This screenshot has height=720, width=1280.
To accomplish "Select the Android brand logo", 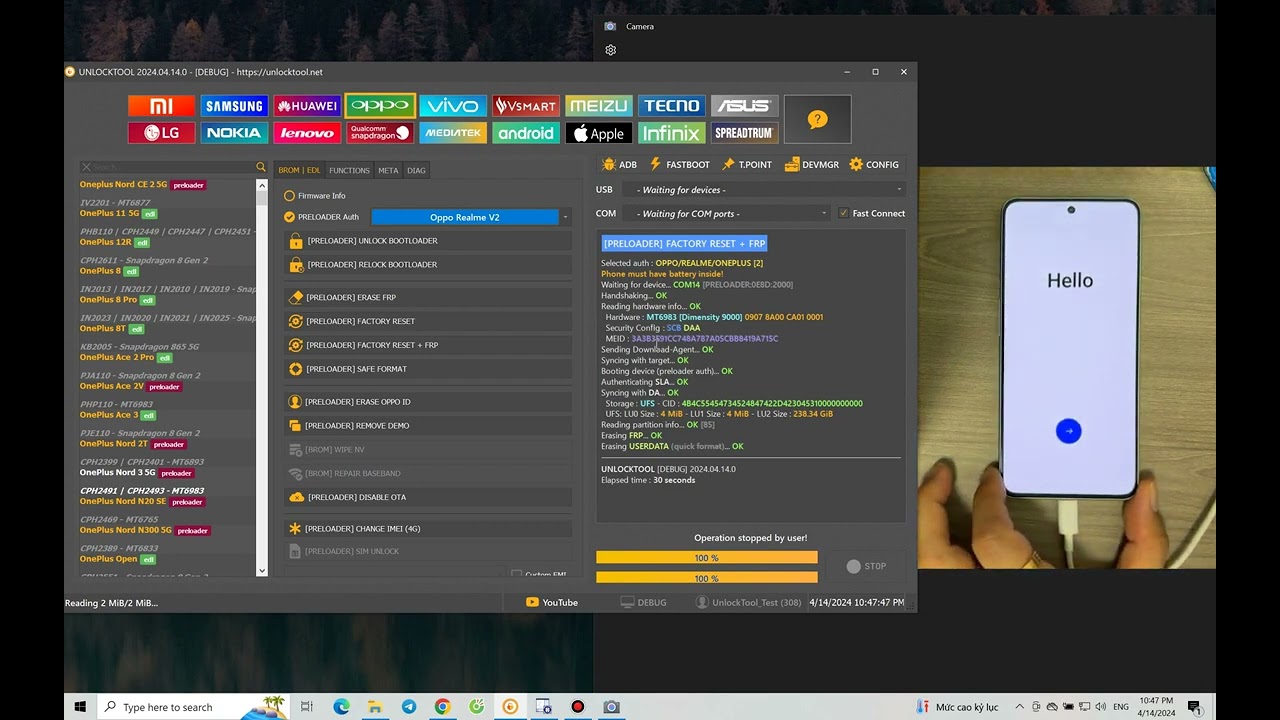I will click(x=526, y=133).
